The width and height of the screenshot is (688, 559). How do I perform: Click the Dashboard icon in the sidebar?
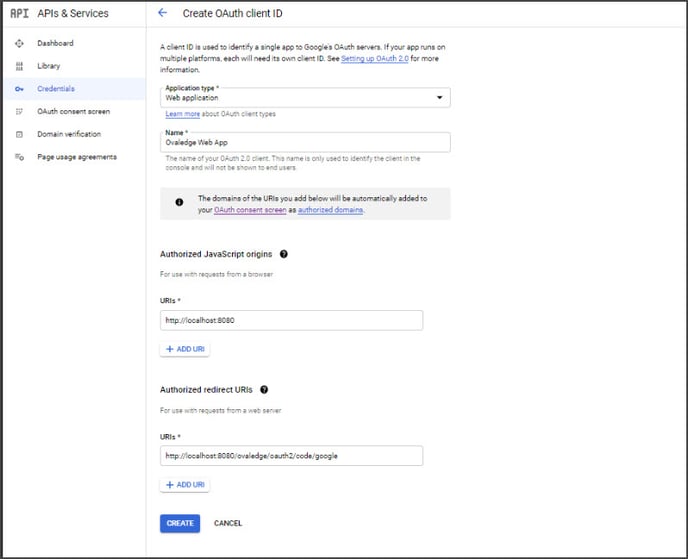click(19, 43)
